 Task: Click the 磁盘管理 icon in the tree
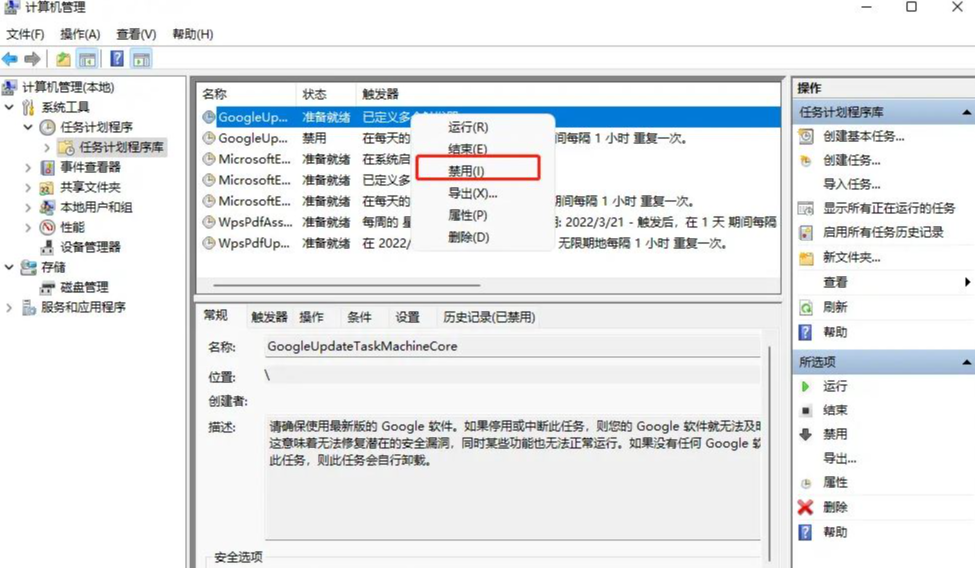click(47, 287)
